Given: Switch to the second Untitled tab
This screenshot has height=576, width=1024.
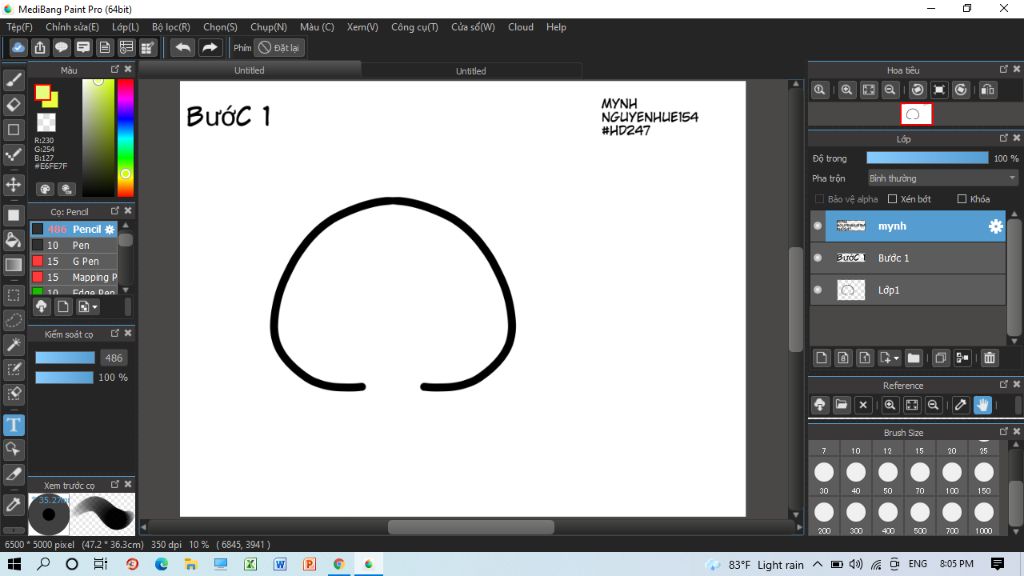Looking at the screenshot, I should pos(471,71).
